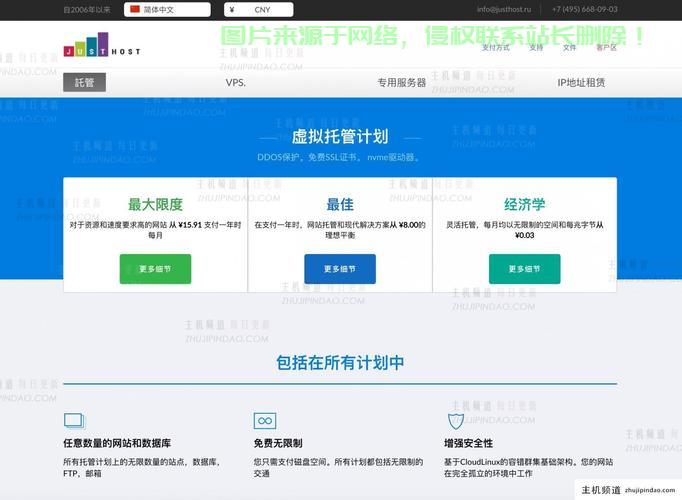The image size is (682, 500).
Task: Click the yen currency symbol
Action: 231,9
